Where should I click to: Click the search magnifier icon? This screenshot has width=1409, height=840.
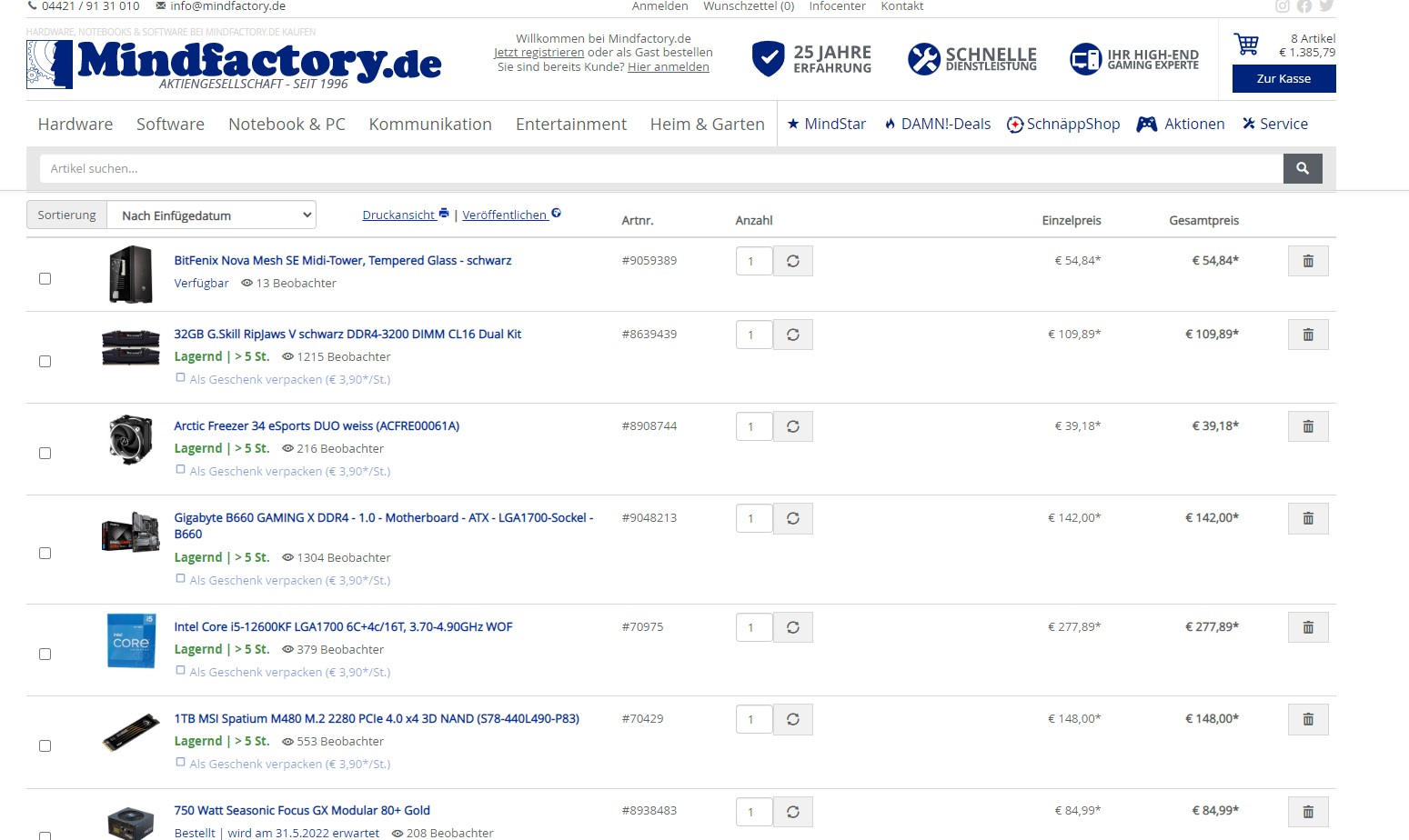[x=1303, y=168]
